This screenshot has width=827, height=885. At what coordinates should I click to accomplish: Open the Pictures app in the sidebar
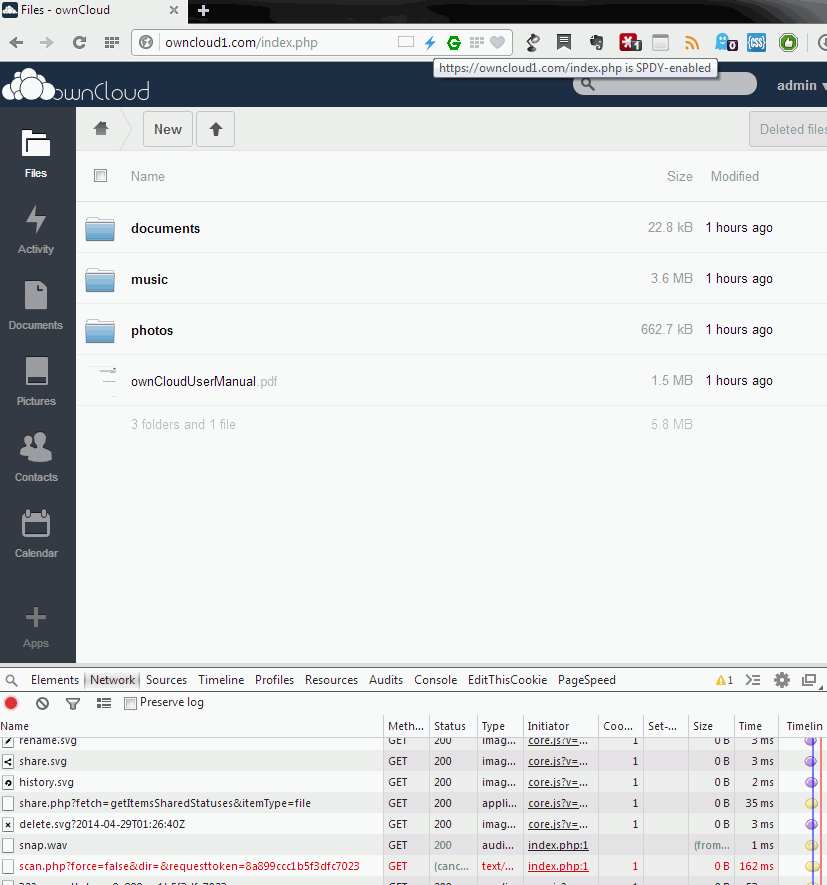36,382
